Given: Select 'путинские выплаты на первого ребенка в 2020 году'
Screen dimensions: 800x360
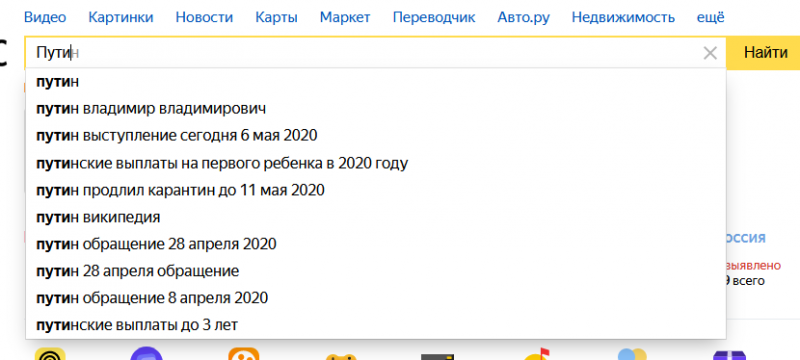Looking at the screenshot, I should pos(376,163).
